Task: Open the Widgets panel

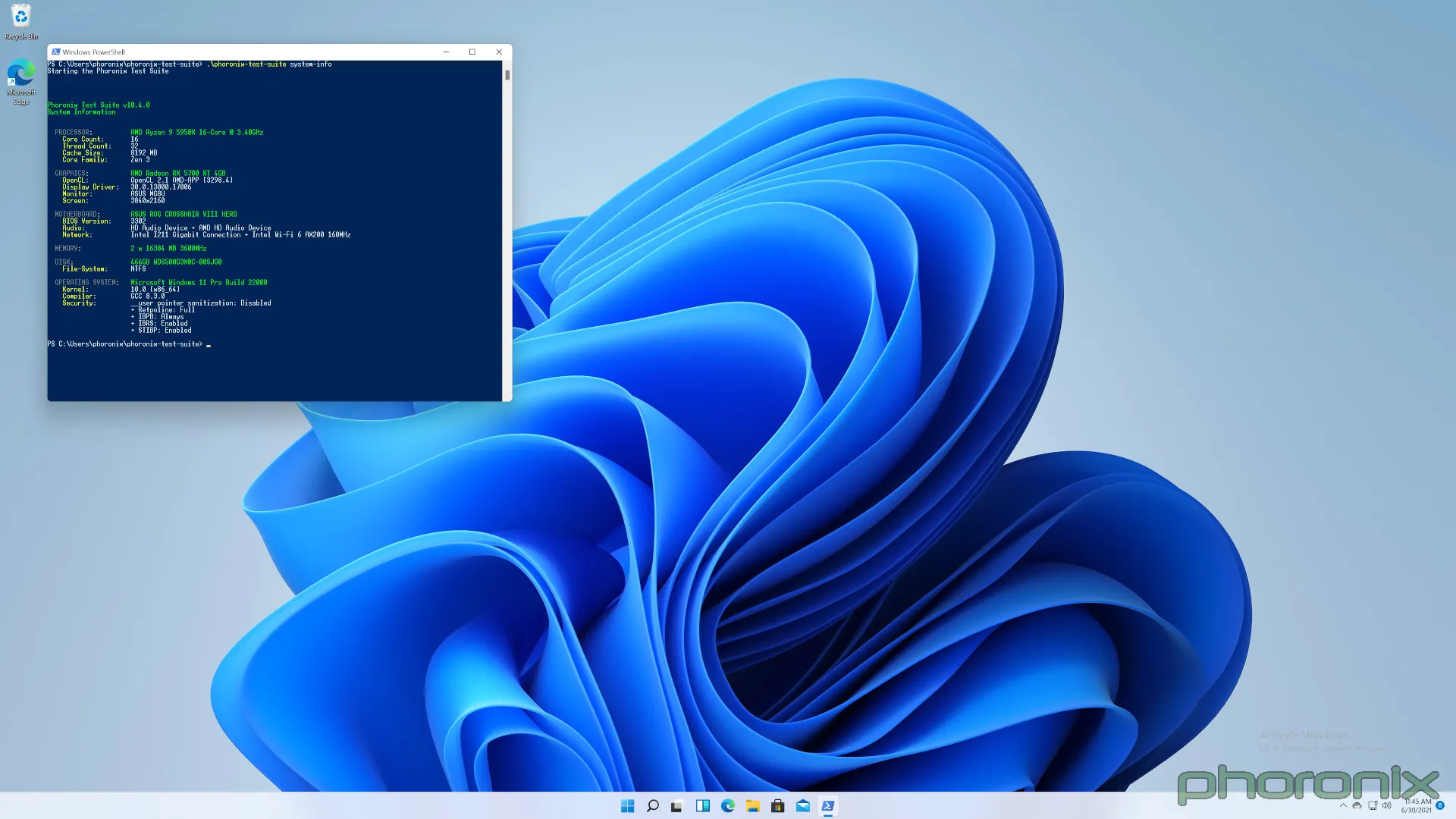Action: [702, 806]
